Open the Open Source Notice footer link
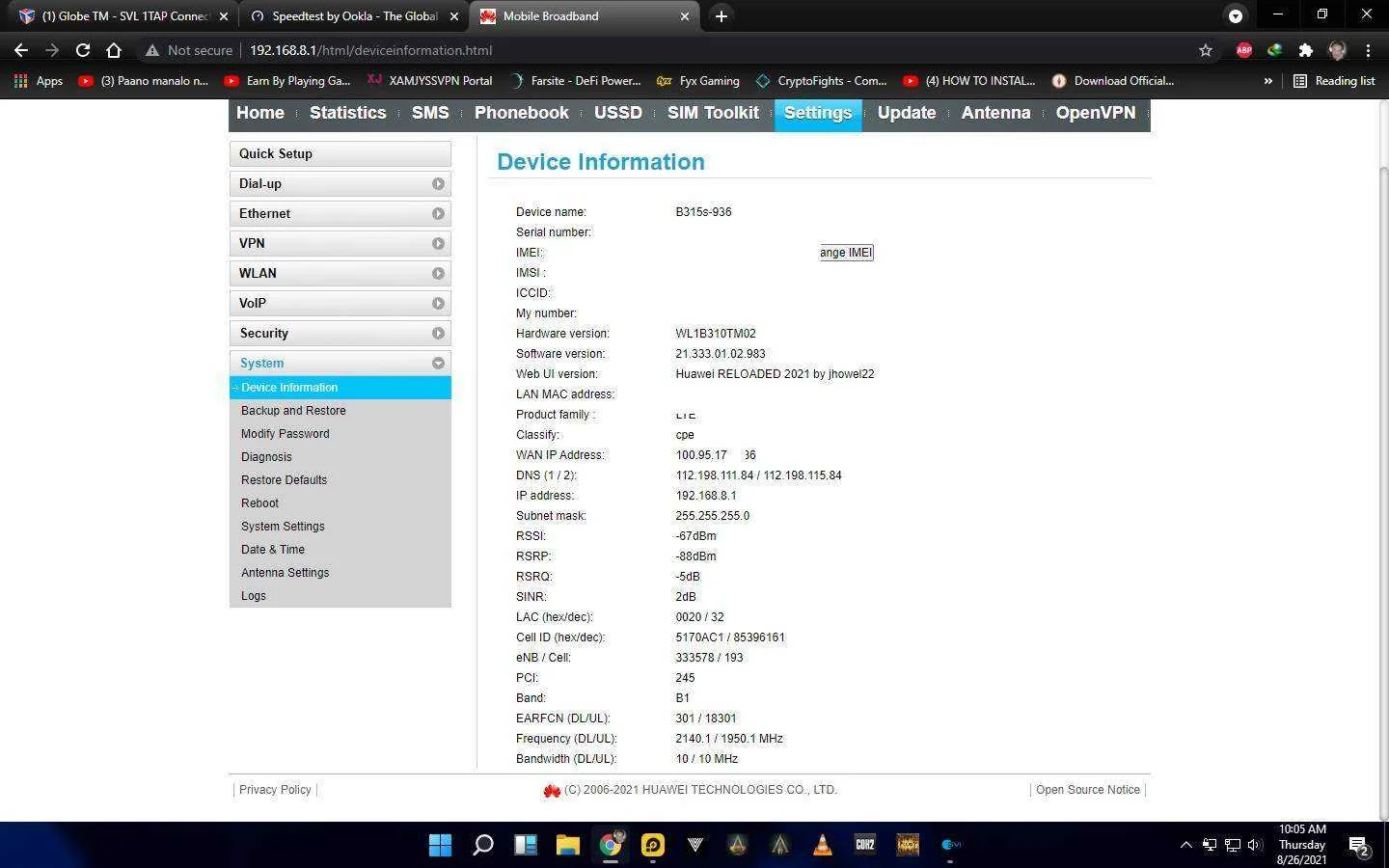The image size is (1389, 868). [1088, 790]
